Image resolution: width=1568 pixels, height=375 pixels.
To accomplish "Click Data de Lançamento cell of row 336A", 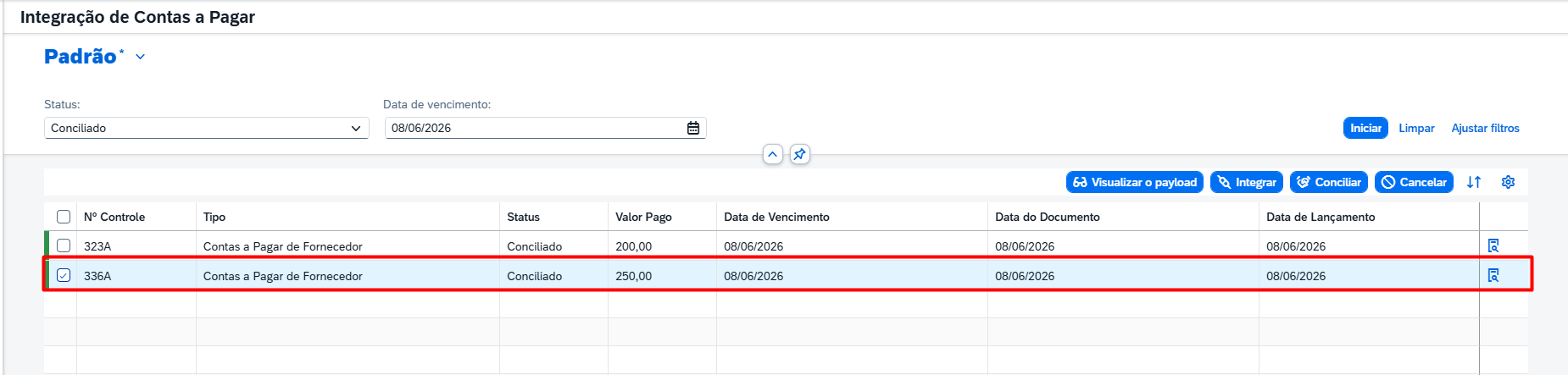I will (x=1369, y=275).
